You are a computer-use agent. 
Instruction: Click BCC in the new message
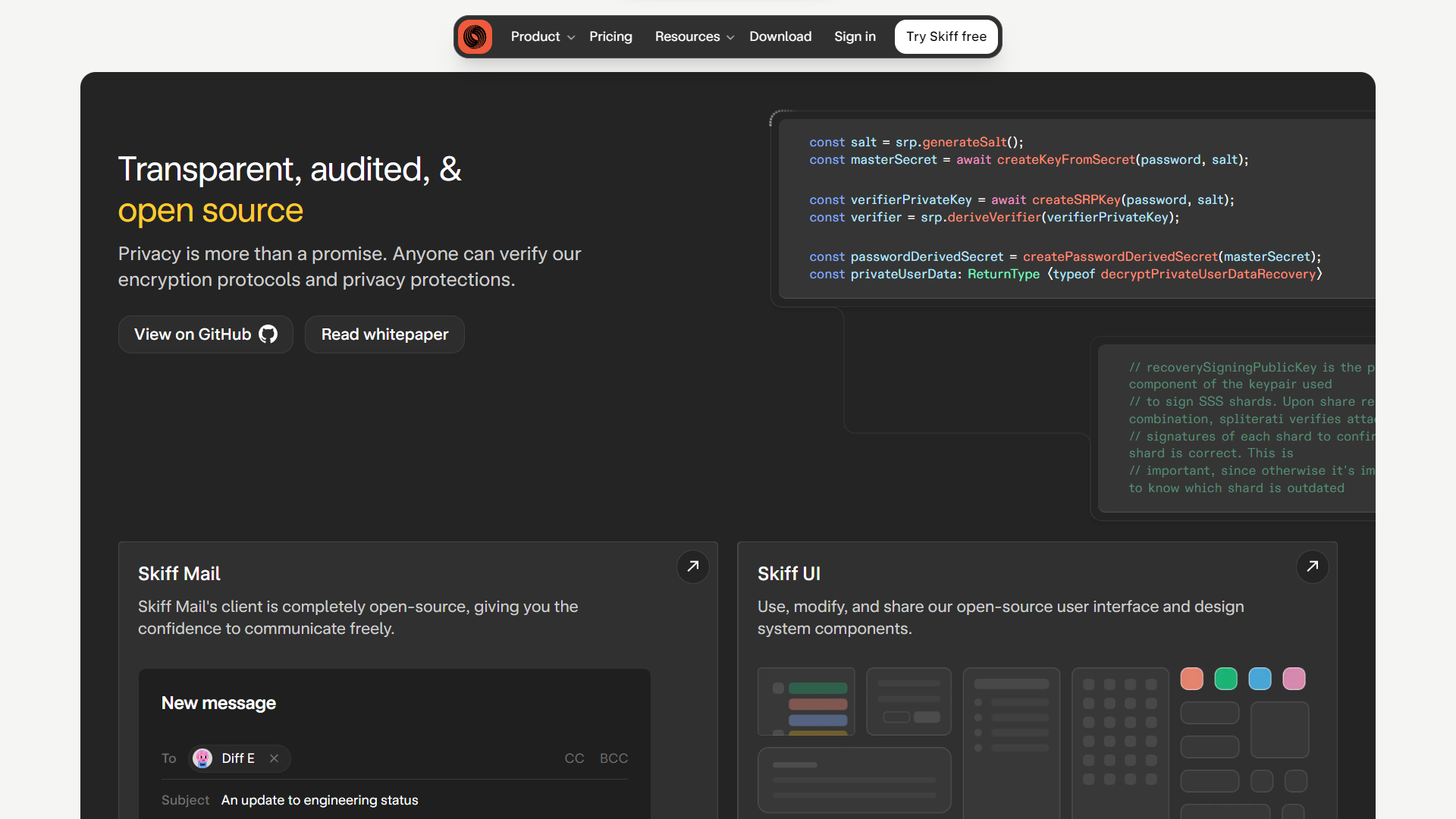(x=613, y=758)
